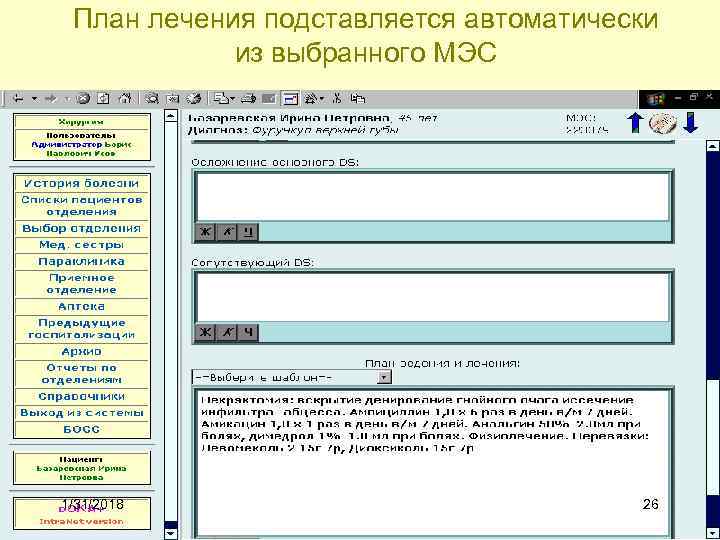Open История болезни in sidebar
Image resolution: width=720 pixels, height=540 pixels.
point(81,183)
